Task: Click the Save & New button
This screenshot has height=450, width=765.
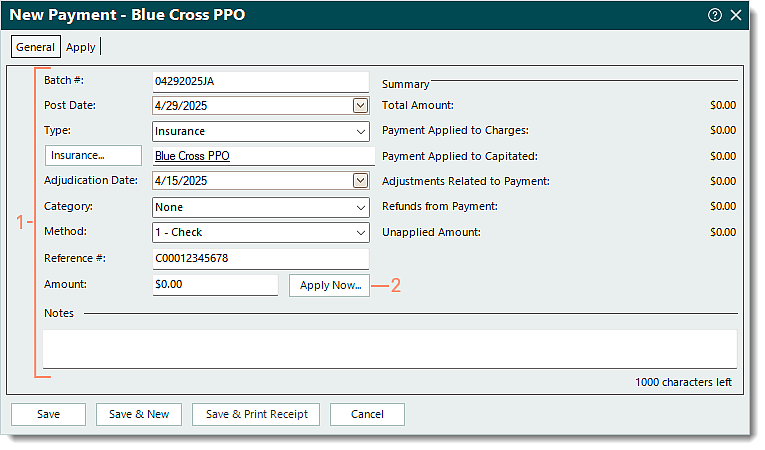Action: 139,414
